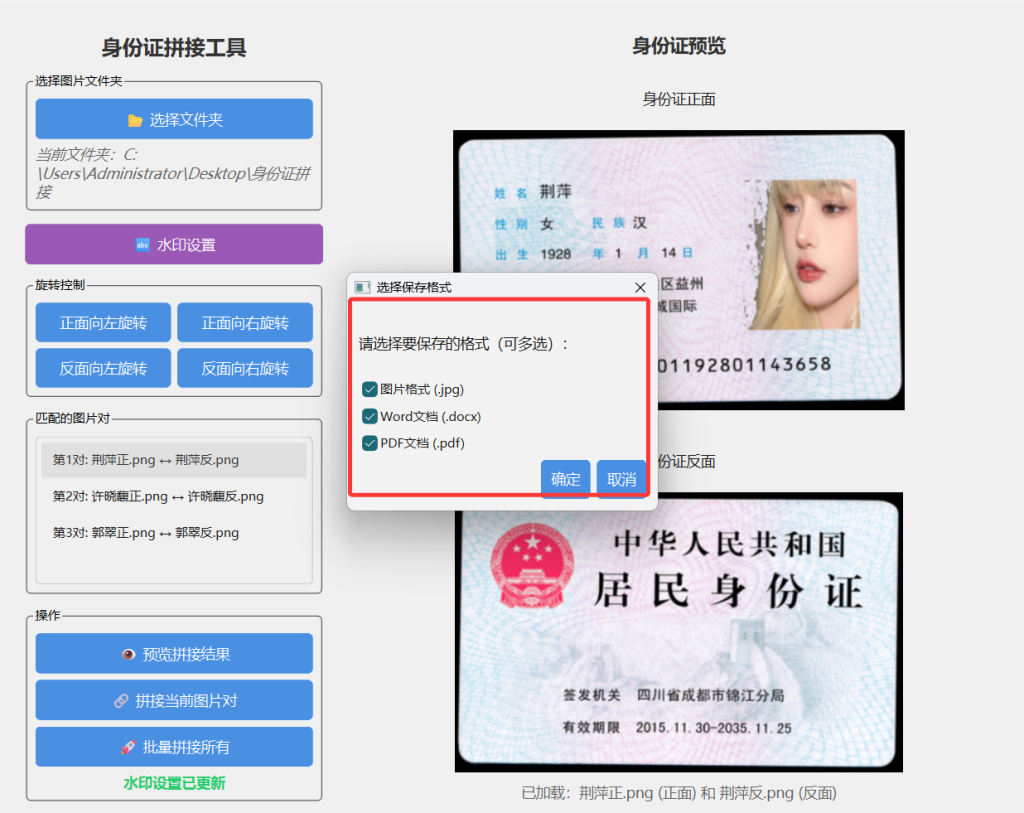
Task: Click the rocket icon on 批量拼接所有
Action: coord(128,747)
